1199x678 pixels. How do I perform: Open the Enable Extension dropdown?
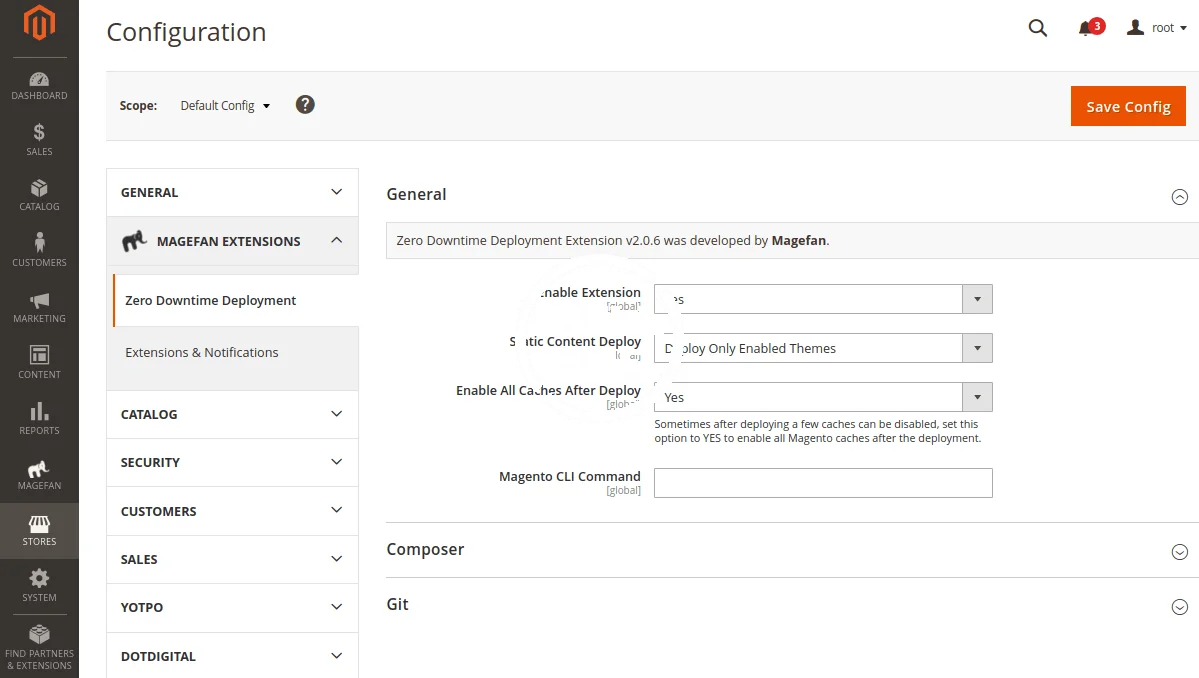tap(822, 299)
